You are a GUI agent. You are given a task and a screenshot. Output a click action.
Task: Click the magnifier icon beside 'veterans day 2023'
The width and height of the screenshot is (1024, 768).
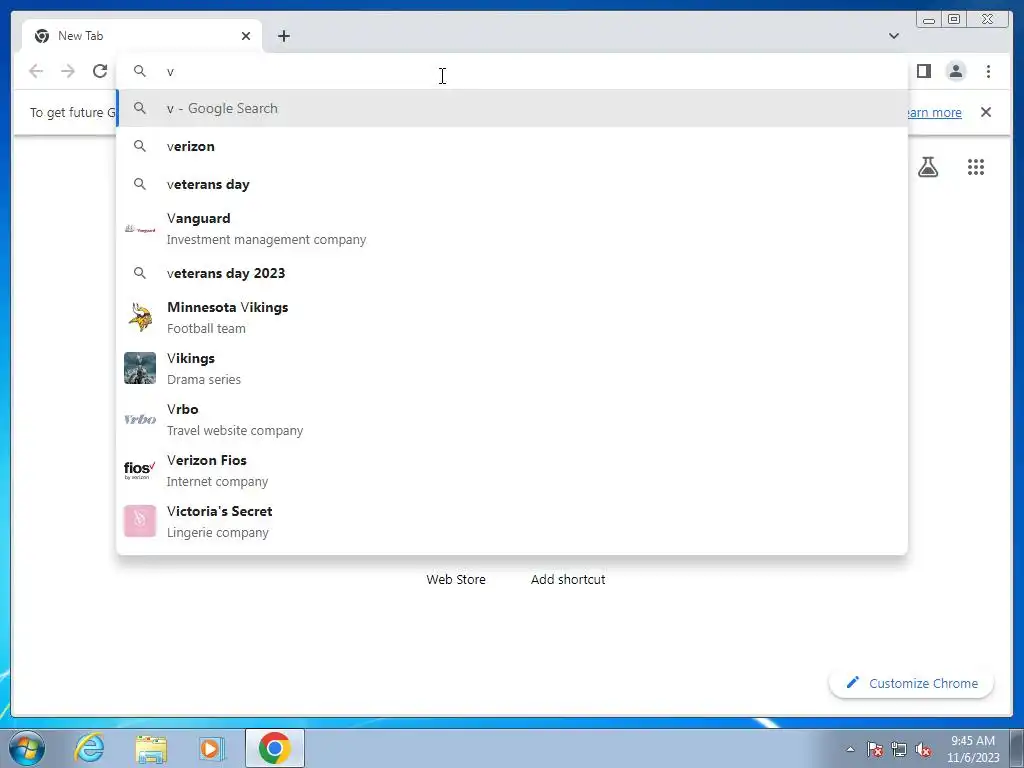(140, 273)
